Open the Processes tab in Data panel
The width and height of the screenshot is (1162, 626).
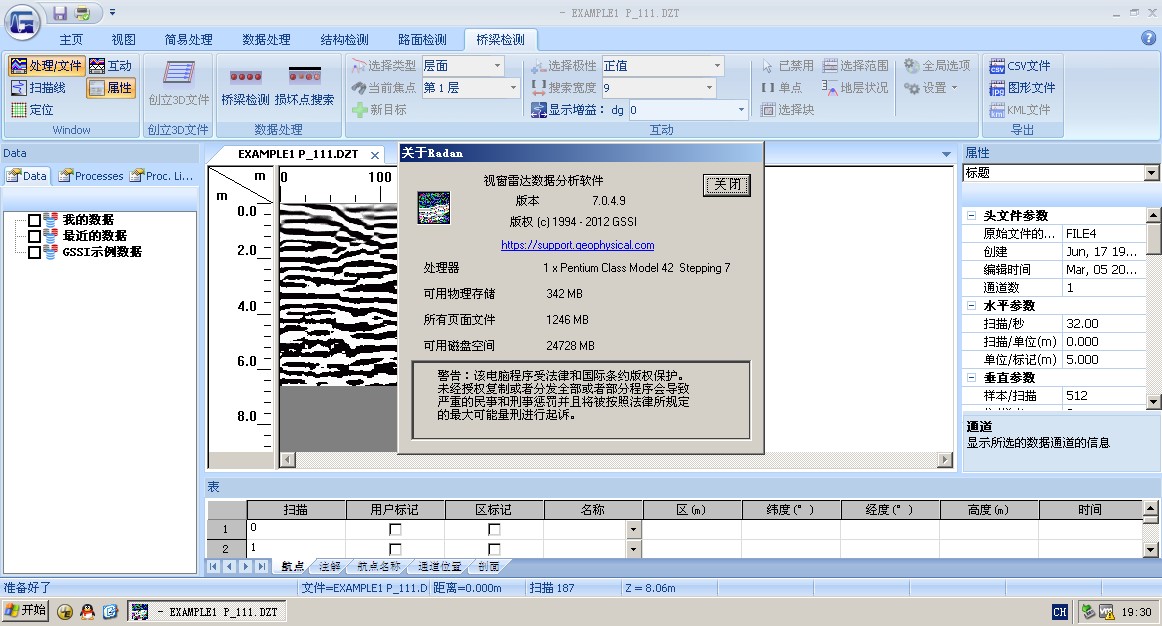click(x=90, y=176)
